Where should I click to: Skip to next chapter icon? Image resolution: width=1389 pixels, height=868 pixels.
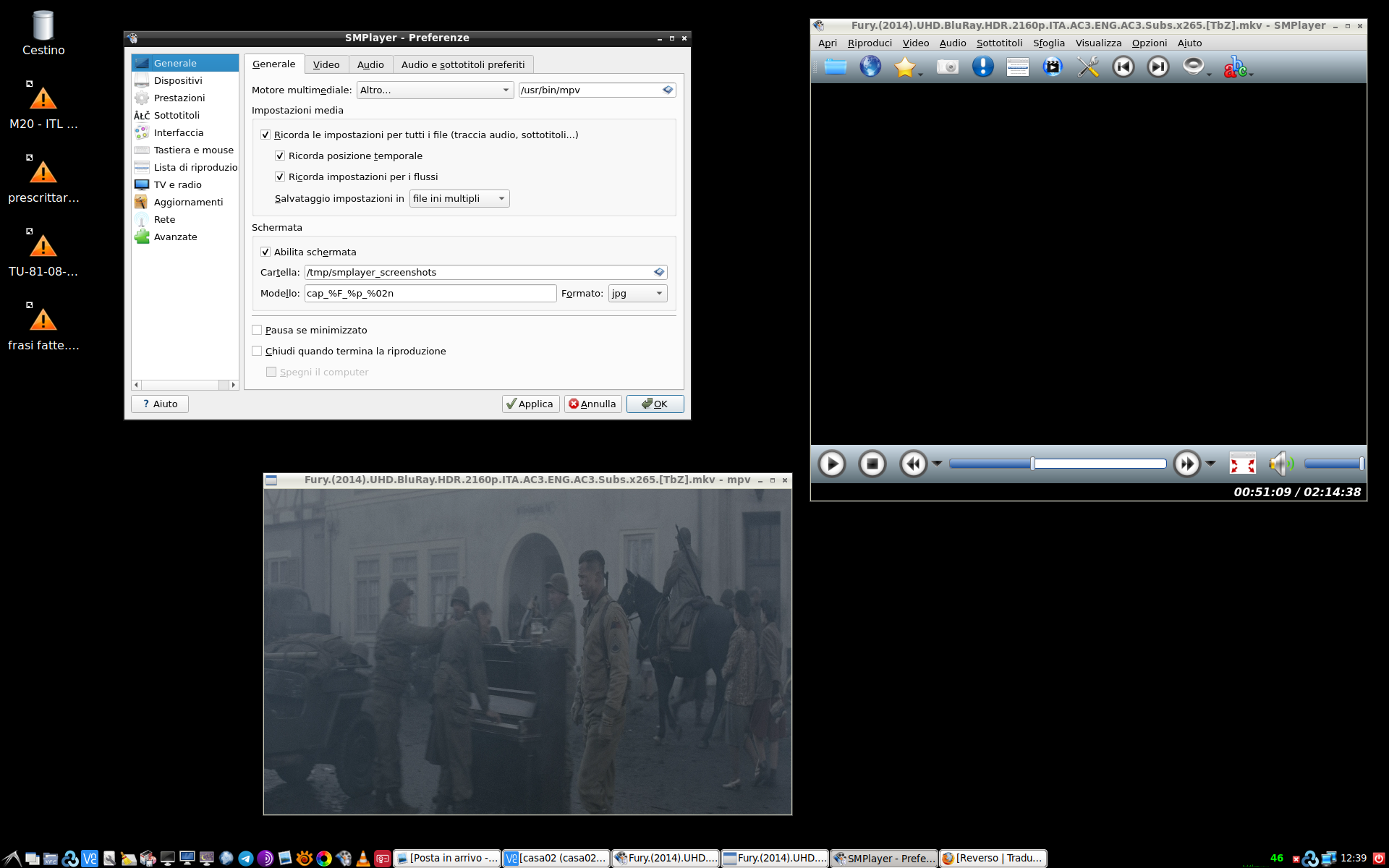[x=1157, y=67]
